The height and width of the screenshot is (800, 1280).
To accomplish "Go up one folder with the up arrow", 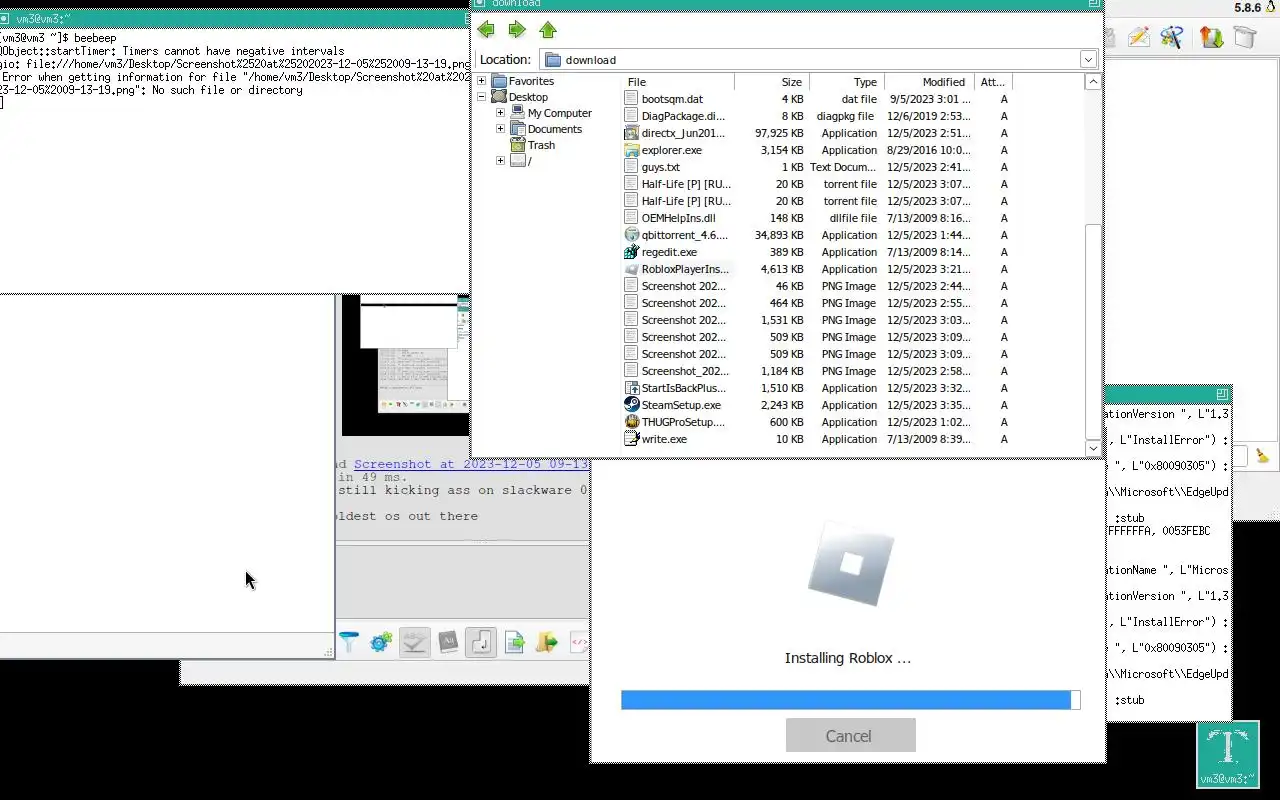I will (548, 30).
